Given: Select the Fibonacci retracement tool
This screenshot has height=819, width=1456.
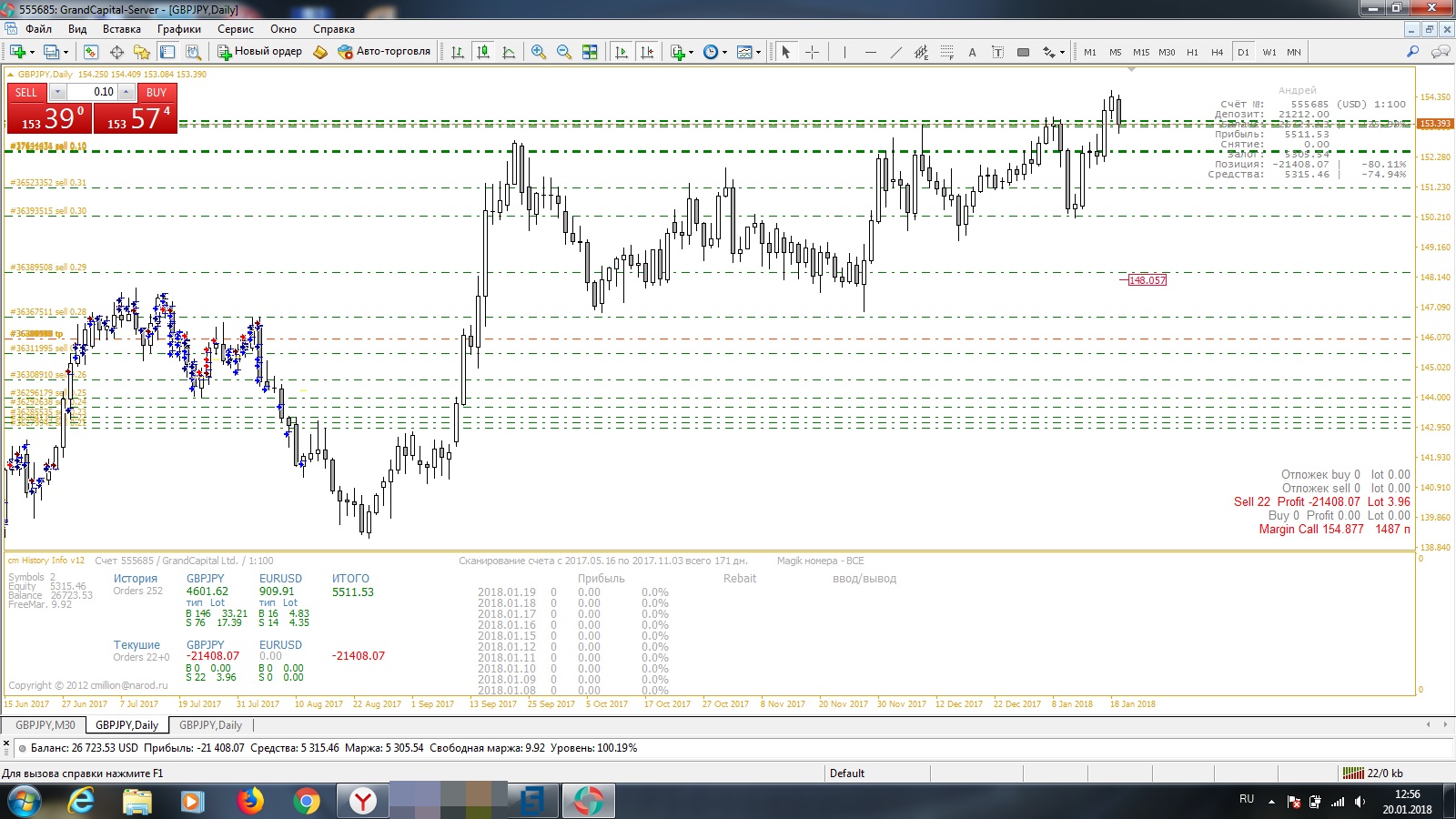Looking at the screenshot, I should pos(947,52).
